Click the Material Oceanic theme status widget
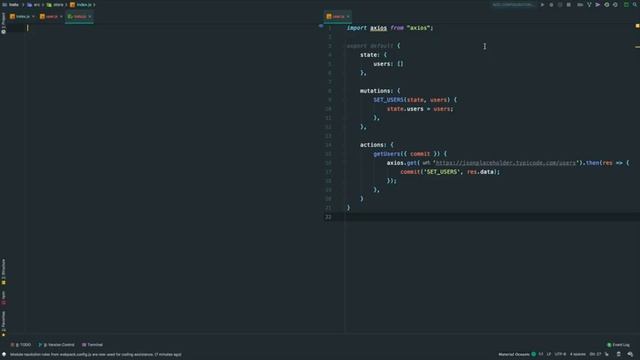This screenshot has width=640, height=360. pyautogui.click(x=514, y=354)
